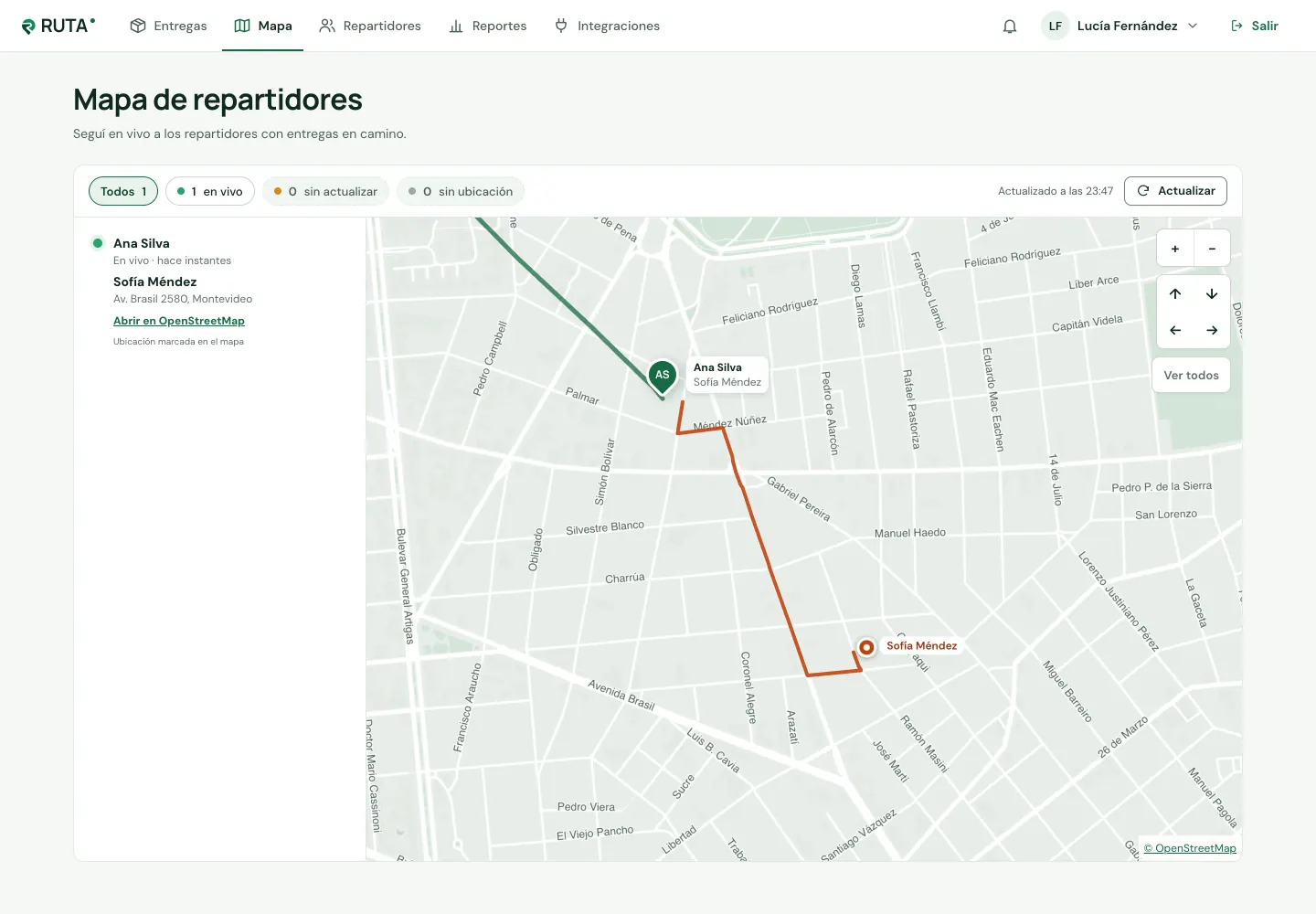Viewport: 1316px width, 914px height.
Task: Pan the map up
Action: click(x=1175, y=293)
